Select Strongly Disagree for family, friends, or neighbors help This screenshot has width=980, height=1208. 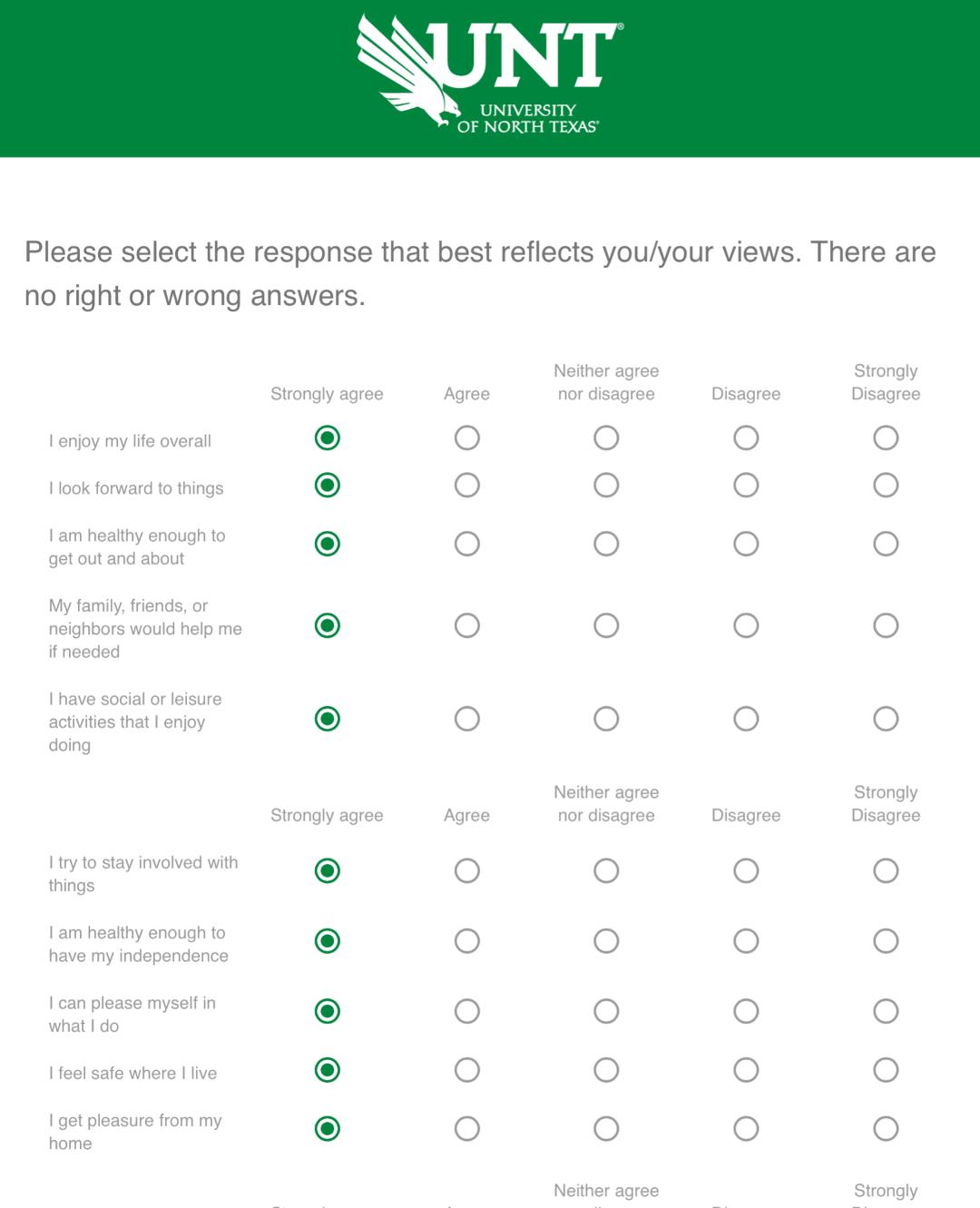tap(886, 625)
